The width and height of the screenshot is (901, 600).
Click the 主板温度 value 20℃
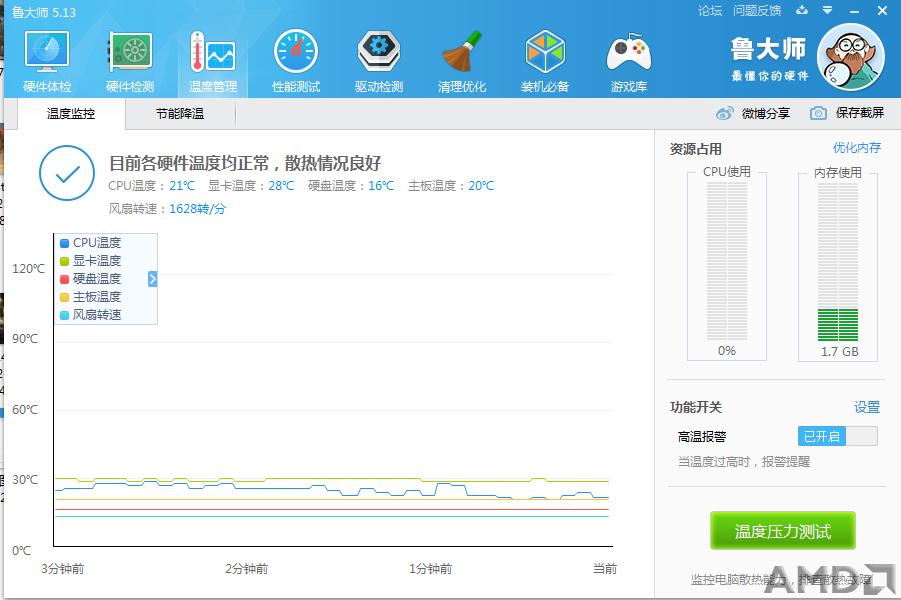click(x=481, y=186)
